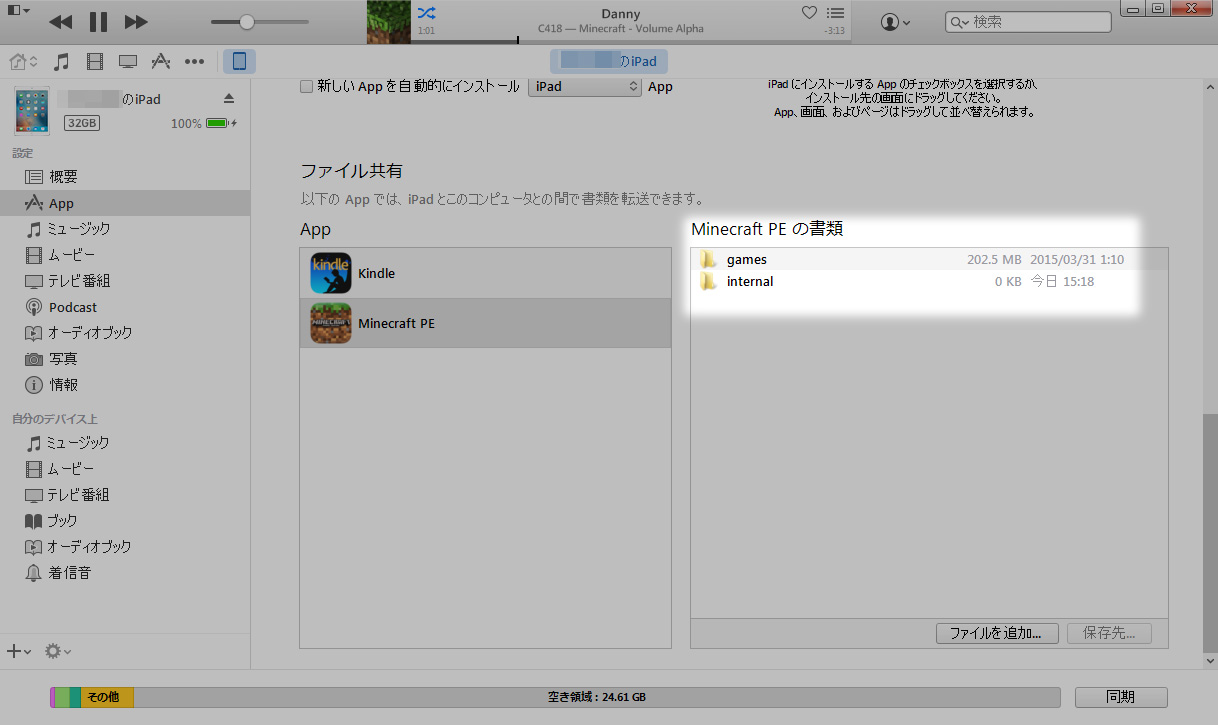Open the Home navigation dropdown
The image size is (1218, 725).
point(23,62)
